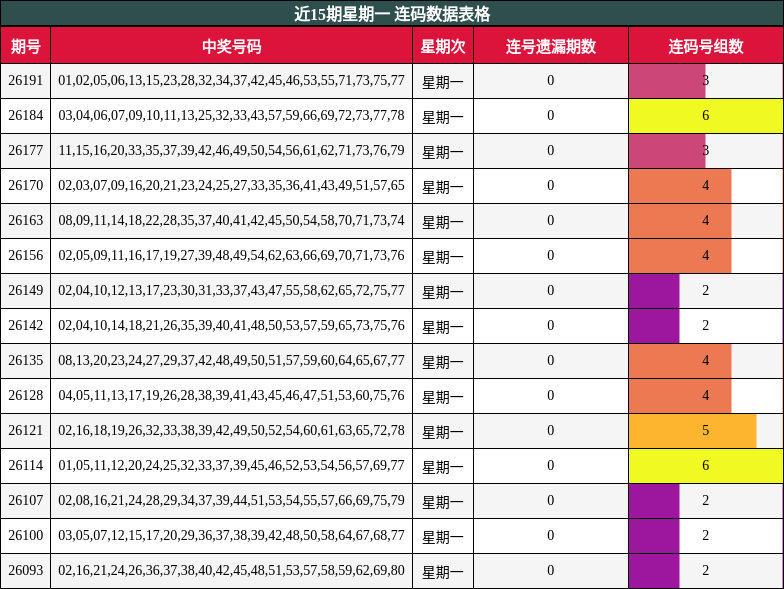Click winning numbers starting 03,04,06,07,09

coord(232,116)
